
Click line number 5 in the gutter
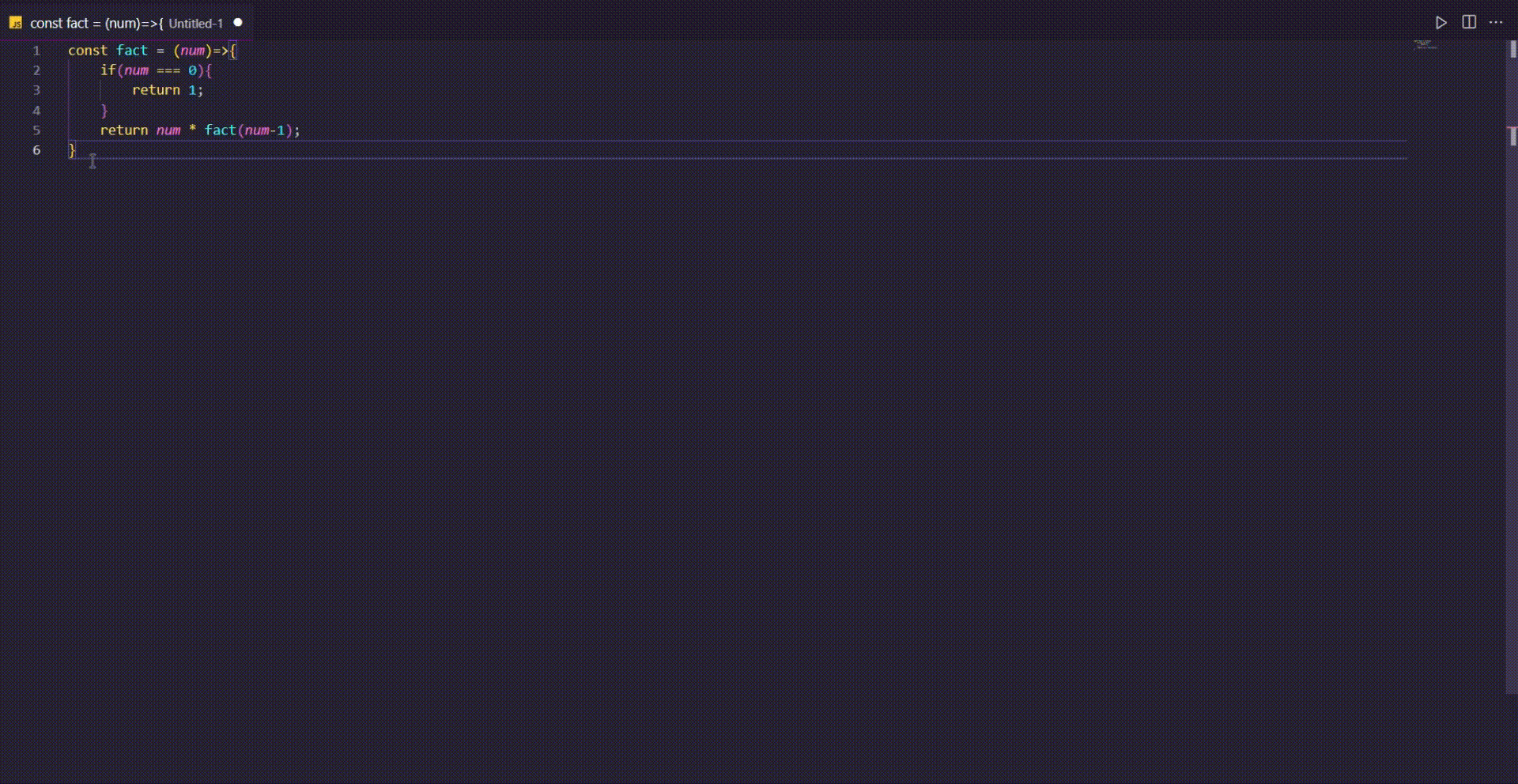36,130
